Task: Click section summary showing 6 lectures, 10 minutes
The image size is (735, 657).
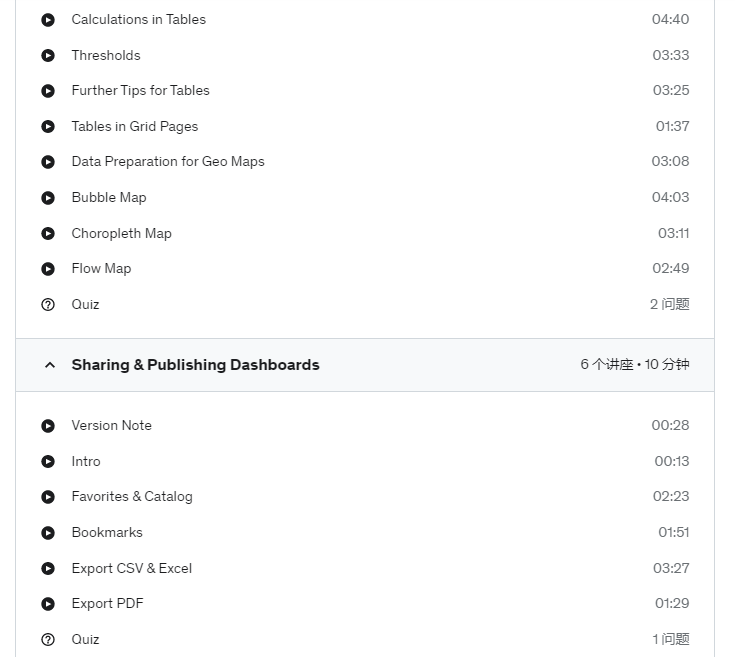Action: [635, 365]
